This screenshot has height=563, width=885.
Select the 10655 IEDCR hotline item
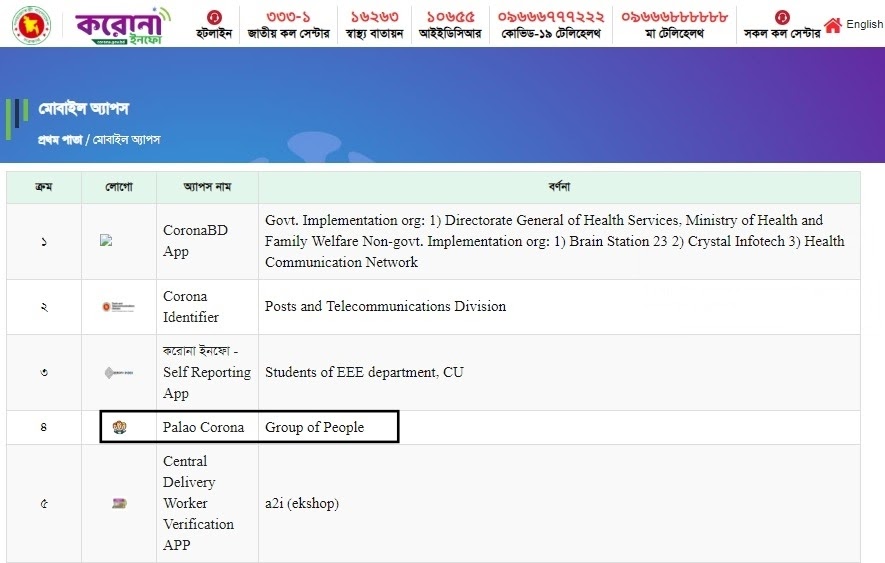450,25
